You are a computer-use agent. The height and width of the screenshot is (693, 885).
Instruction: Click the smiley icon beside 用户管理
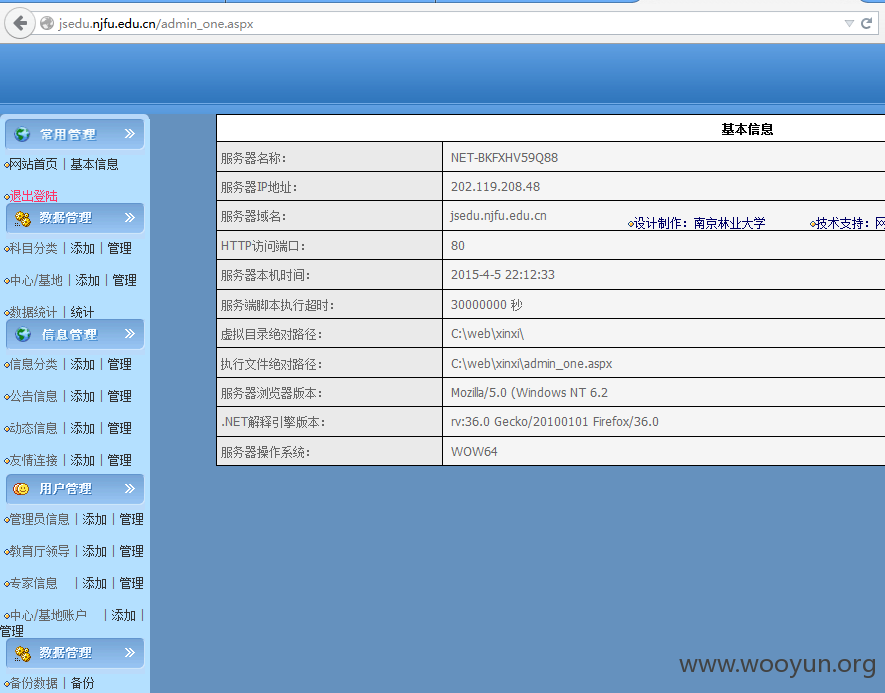[21, 489]
